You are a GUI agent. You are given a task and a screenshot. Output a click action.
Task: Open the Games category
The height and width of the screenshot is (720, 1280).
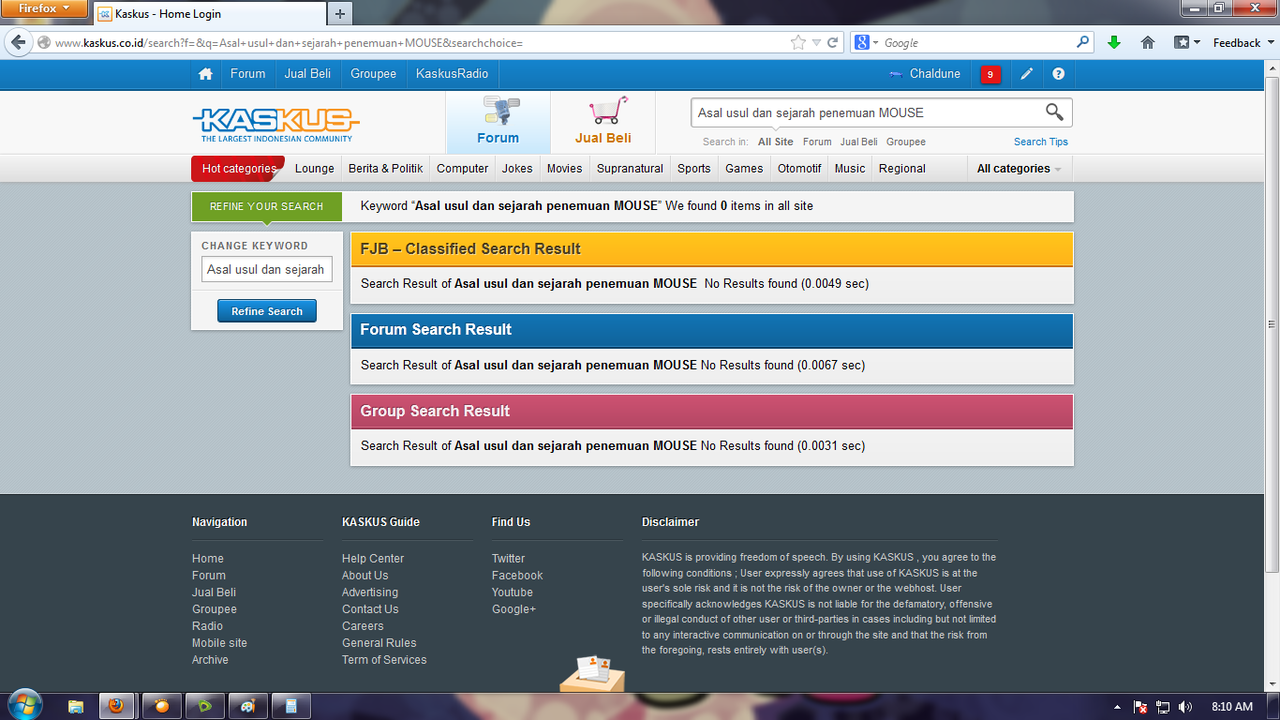[744, 169]
